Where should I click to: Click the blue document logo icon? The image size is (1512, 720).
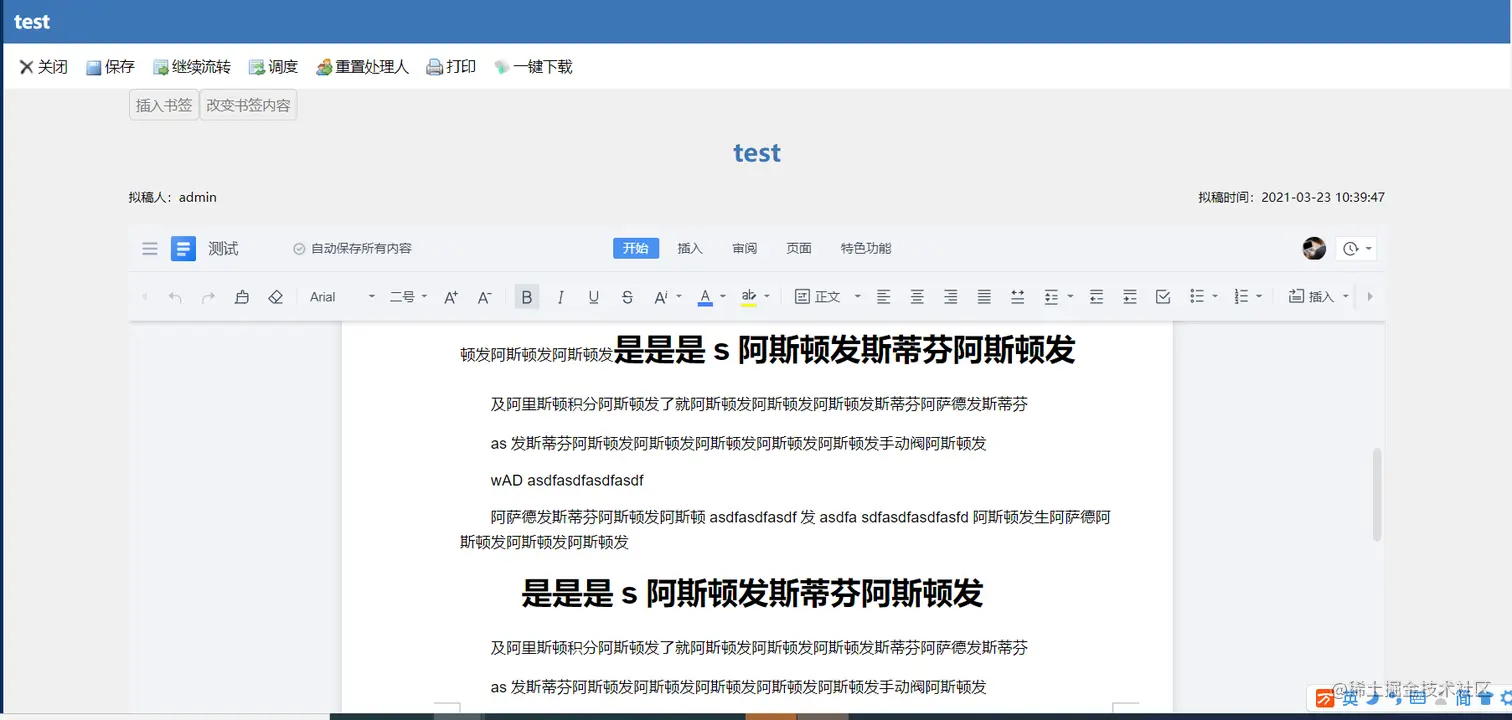[183, 248]
